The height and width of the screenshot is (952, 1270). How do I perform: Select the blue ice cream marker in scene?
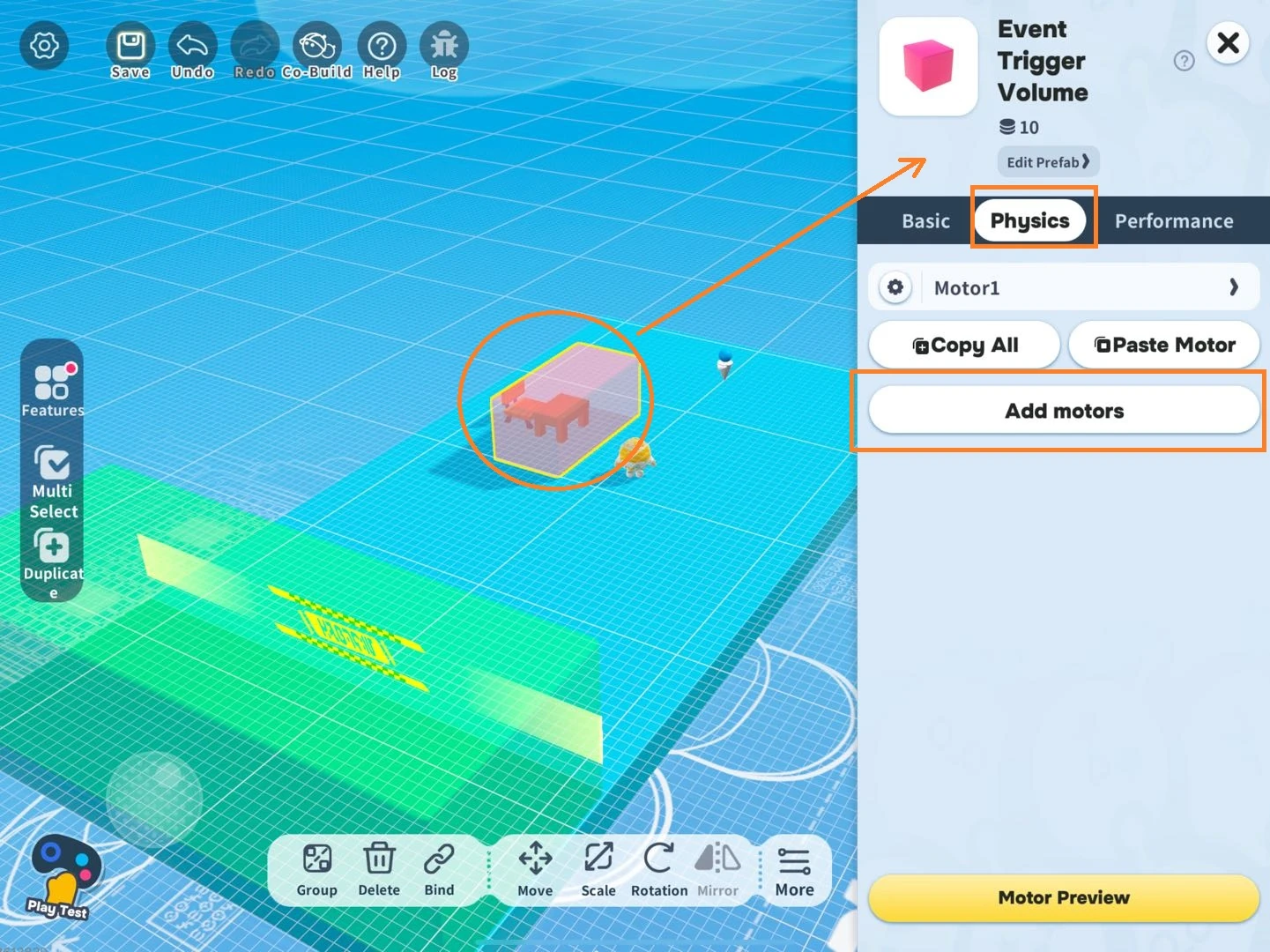[x=724, y=363]
